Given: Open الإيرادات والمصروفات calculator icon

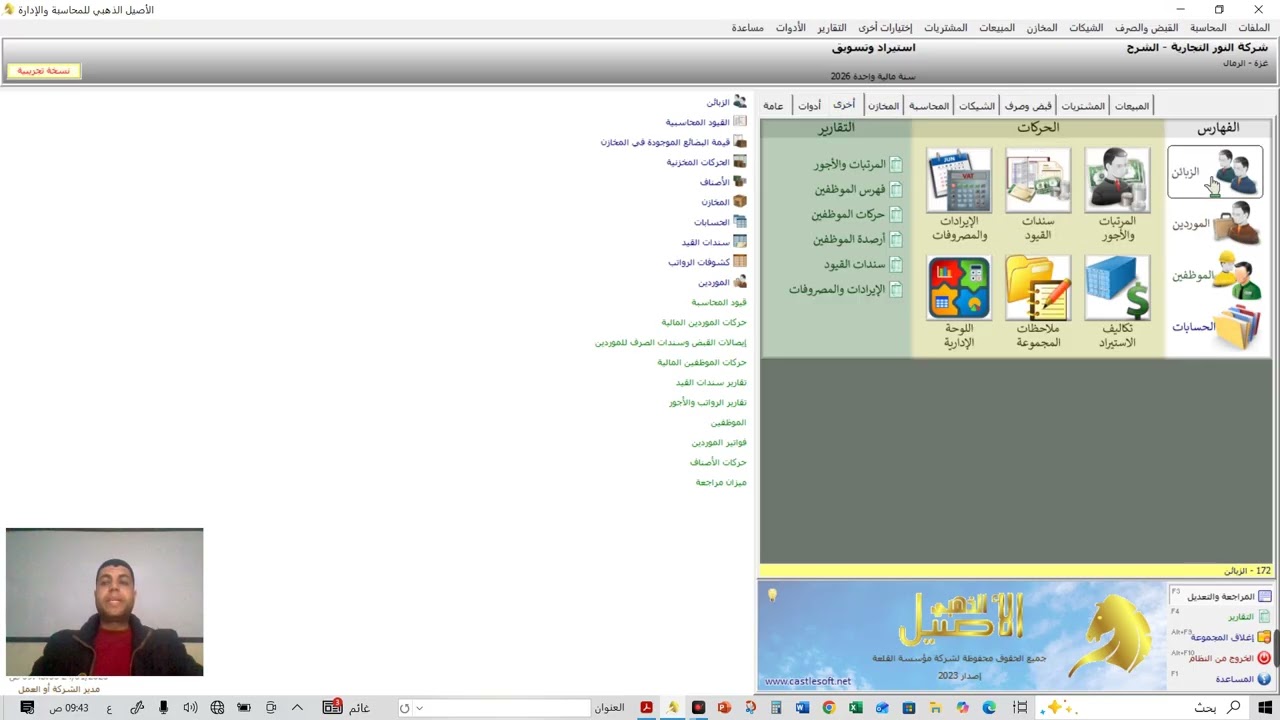Looking at the screenshot, I should pyautogui.click(x=959, y=181).
